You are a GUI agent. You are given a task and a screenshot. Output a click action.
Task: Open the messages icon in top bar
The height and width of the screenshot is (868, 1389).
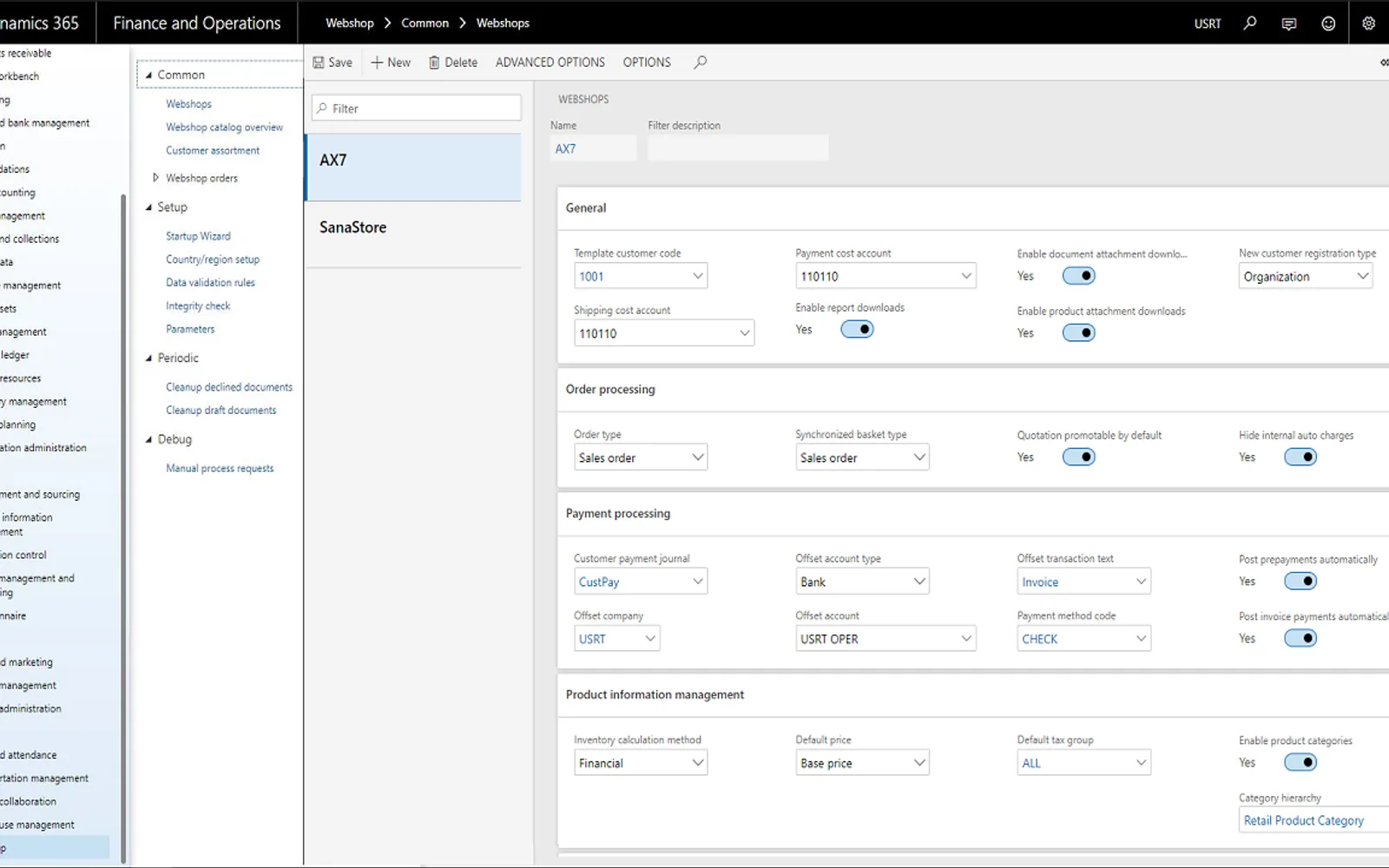click(1289, 23)
